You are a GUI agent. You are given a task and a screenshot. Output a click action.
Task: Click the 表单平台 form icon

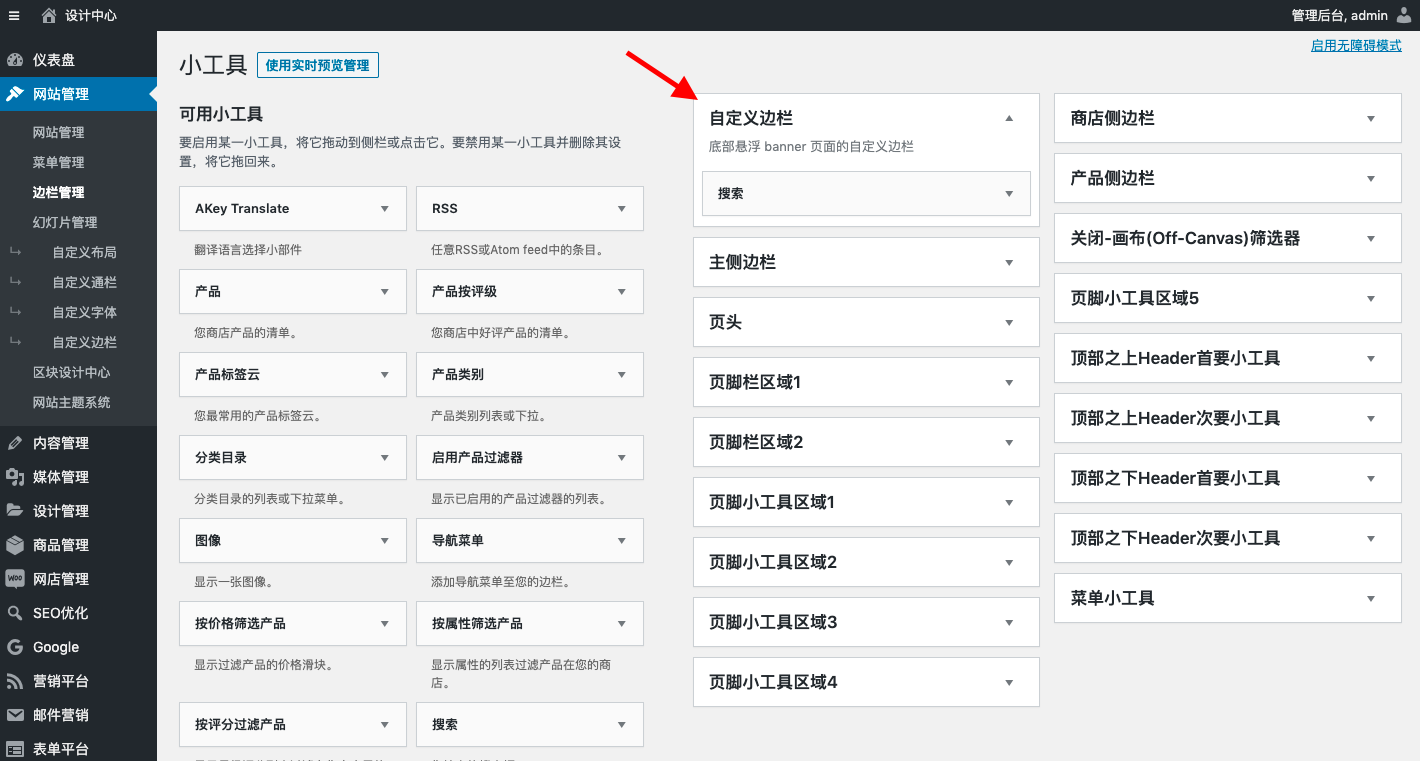coord(15,749)
